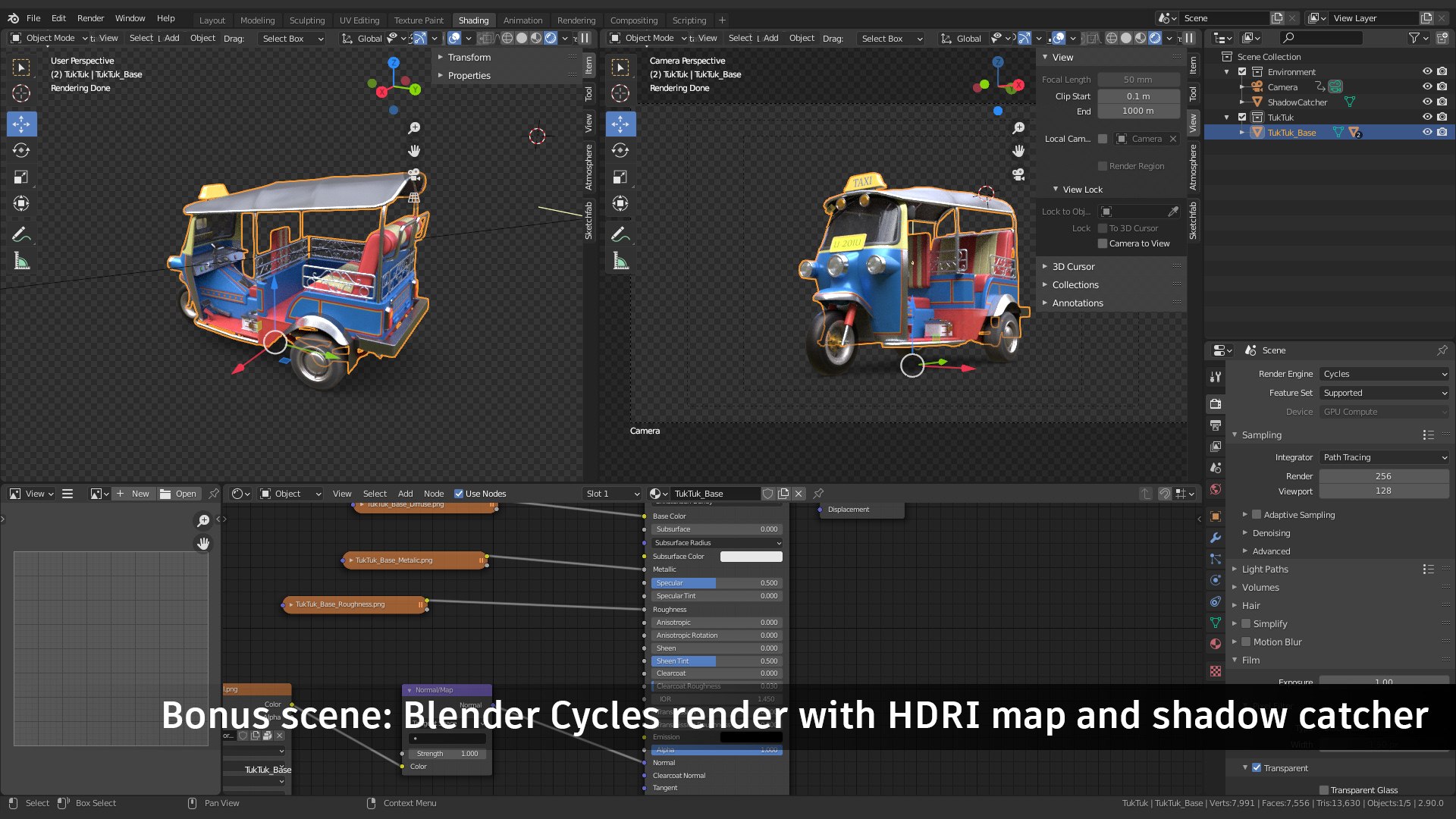Choose the Annotate pencil tool in User Perspective viewport

coord(21,234)
